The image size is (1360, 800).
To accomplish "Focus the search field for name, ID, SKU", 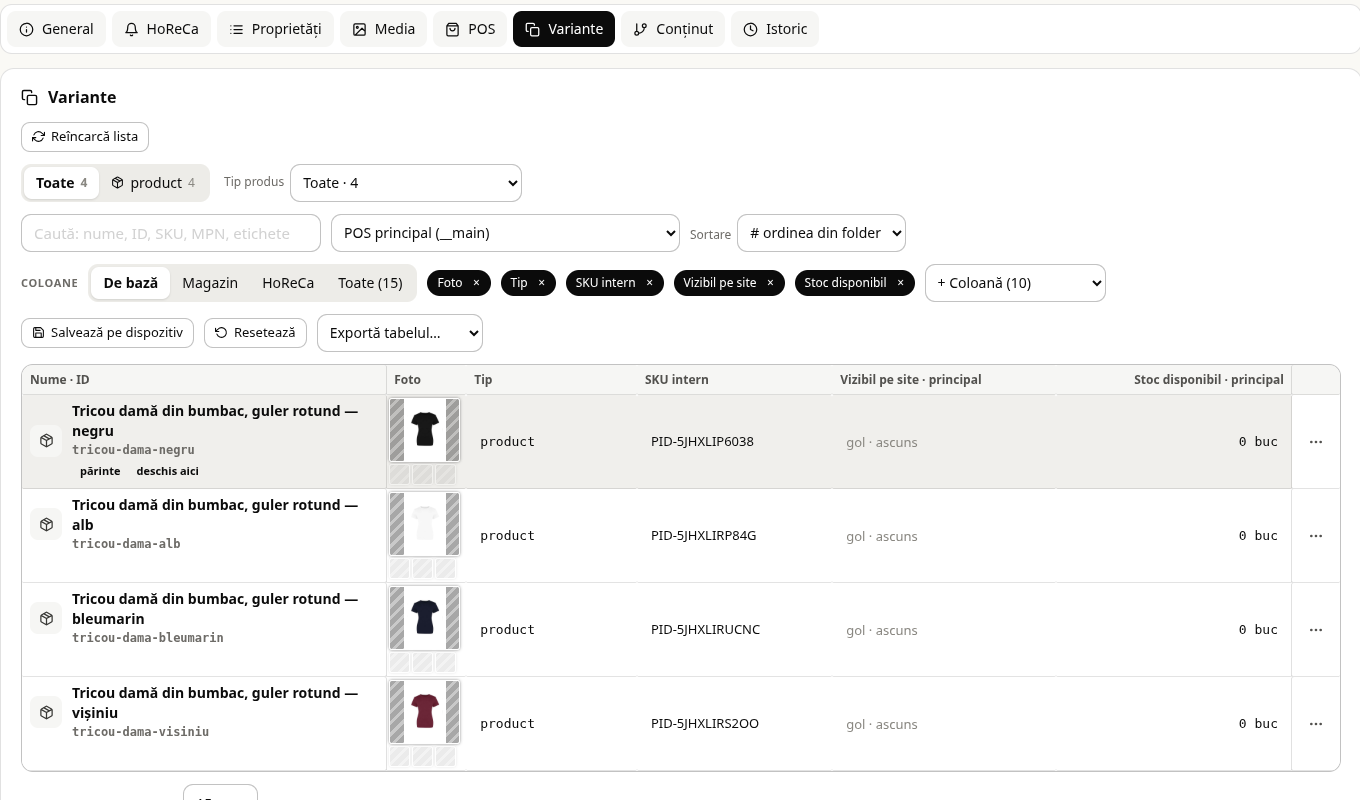I will coord(171,233).
